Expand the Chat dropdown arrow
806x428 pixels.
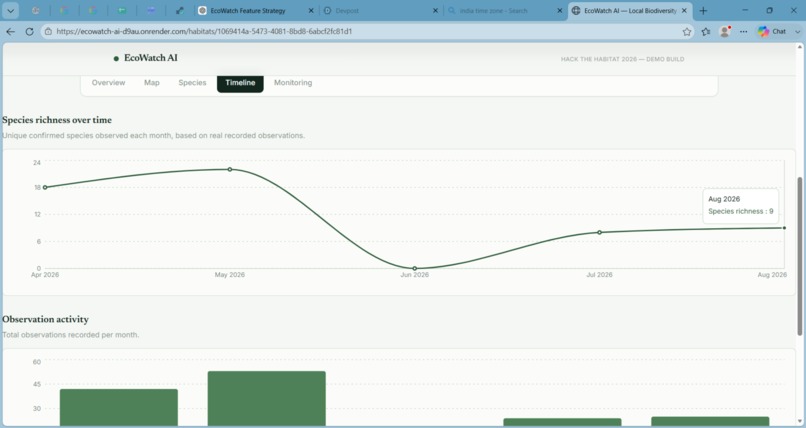tap(797, 31)
